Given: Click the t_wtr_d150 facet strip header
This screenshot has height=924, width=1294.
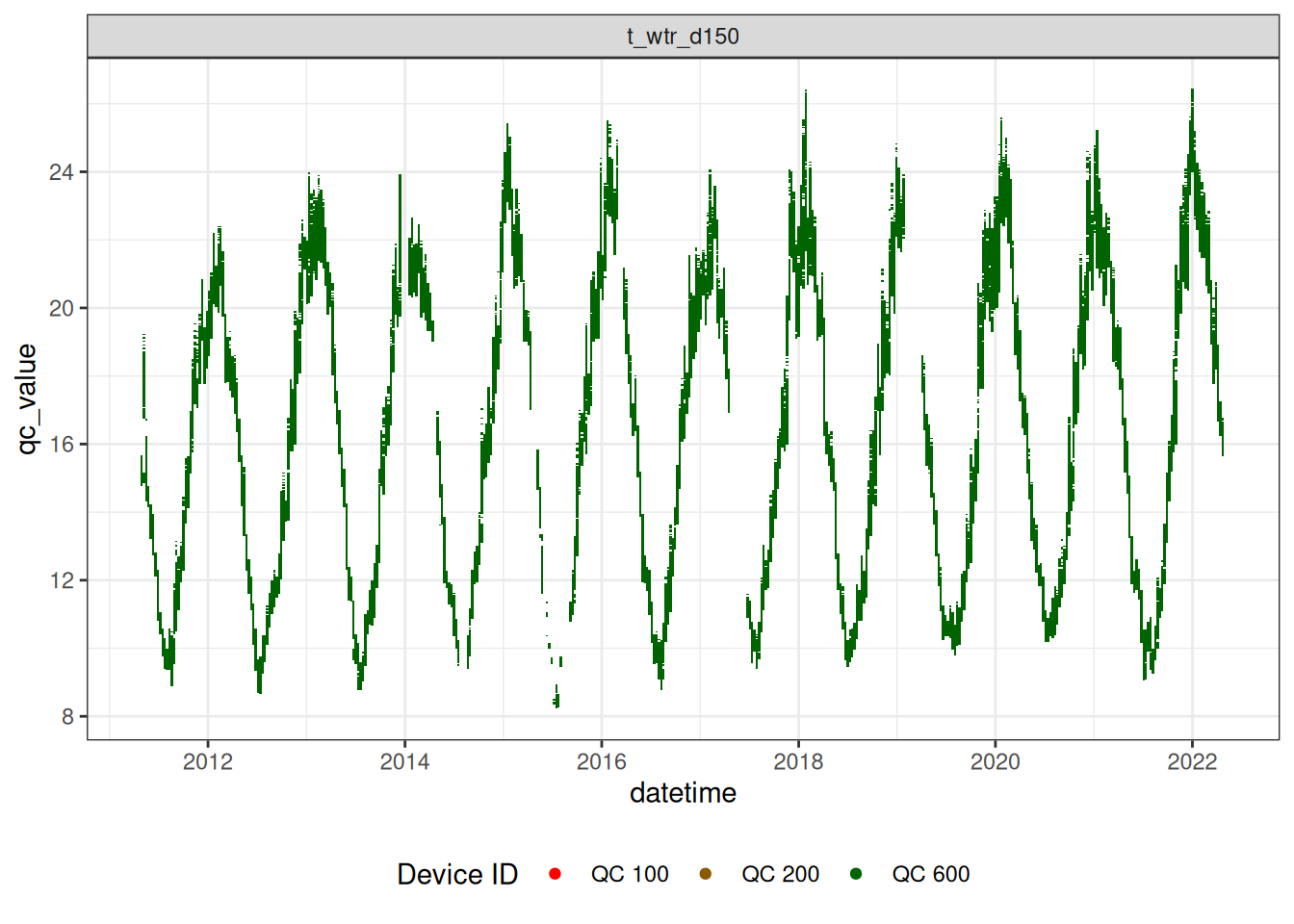Looking at the screenshot, I should [683, 37].
